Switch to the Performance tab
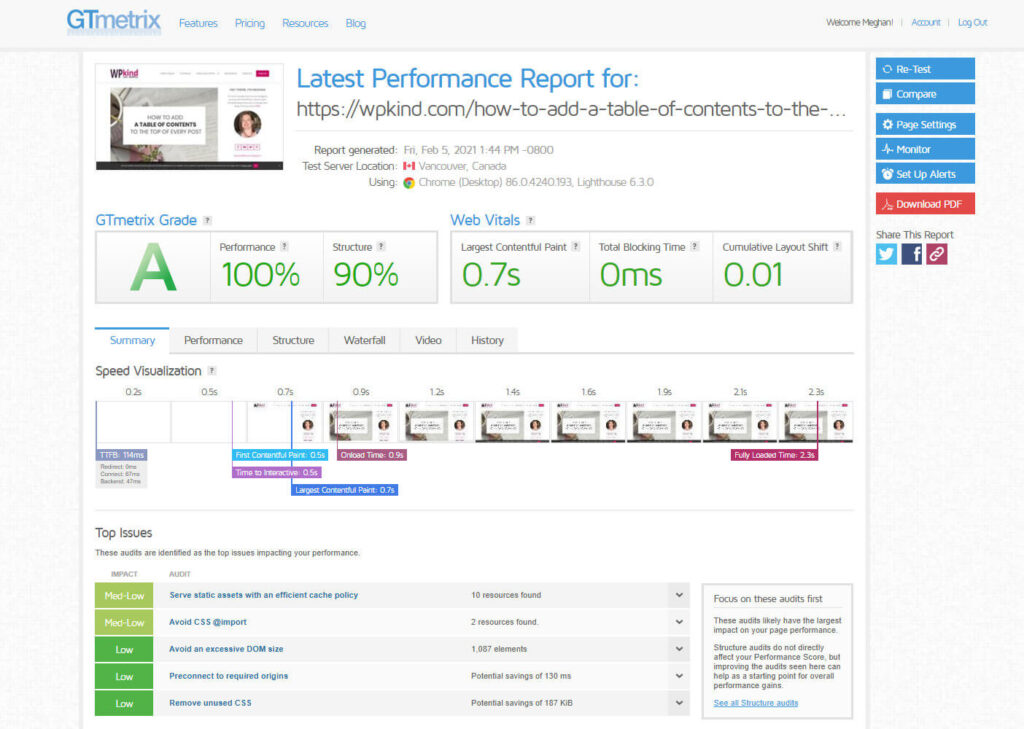The width and height of the screenshot is (1024, 729). pyautogui.click(x=213, y=340)
